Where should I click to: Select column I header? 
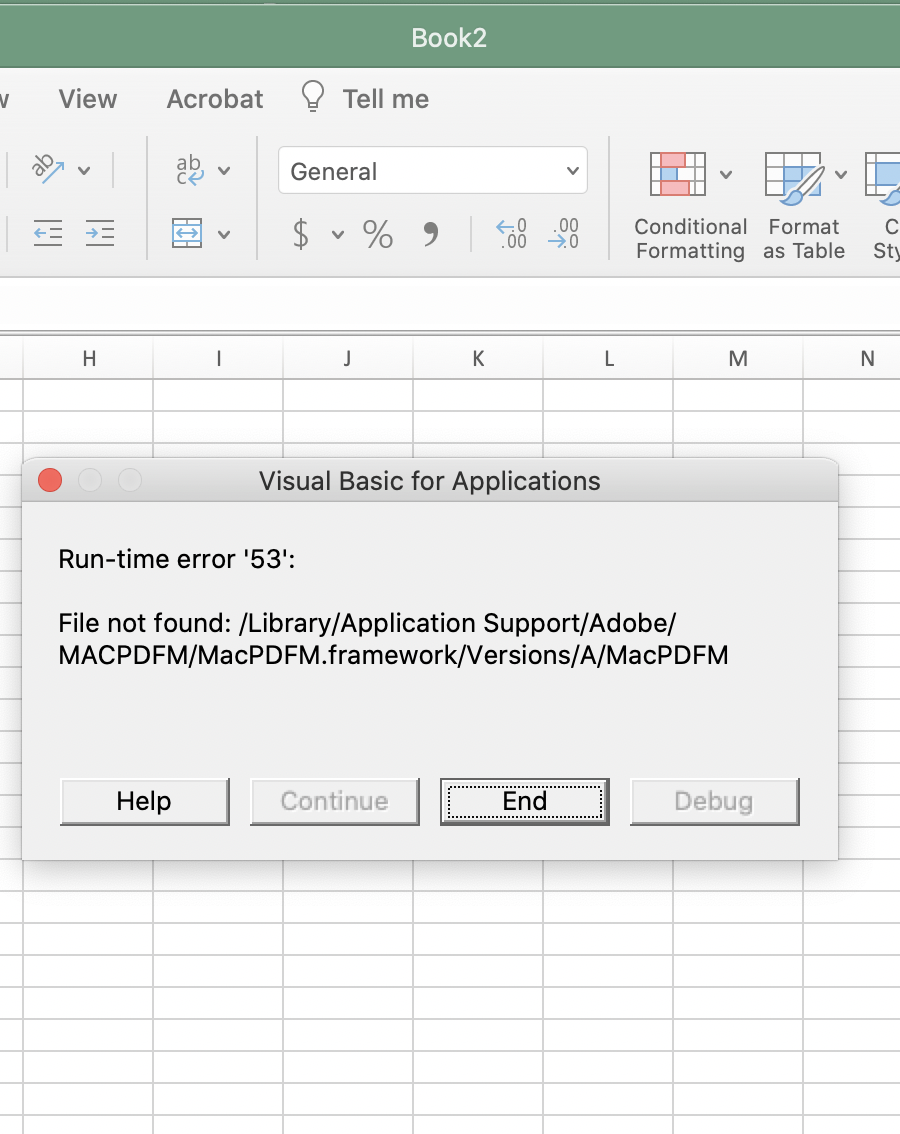(218, 358)
